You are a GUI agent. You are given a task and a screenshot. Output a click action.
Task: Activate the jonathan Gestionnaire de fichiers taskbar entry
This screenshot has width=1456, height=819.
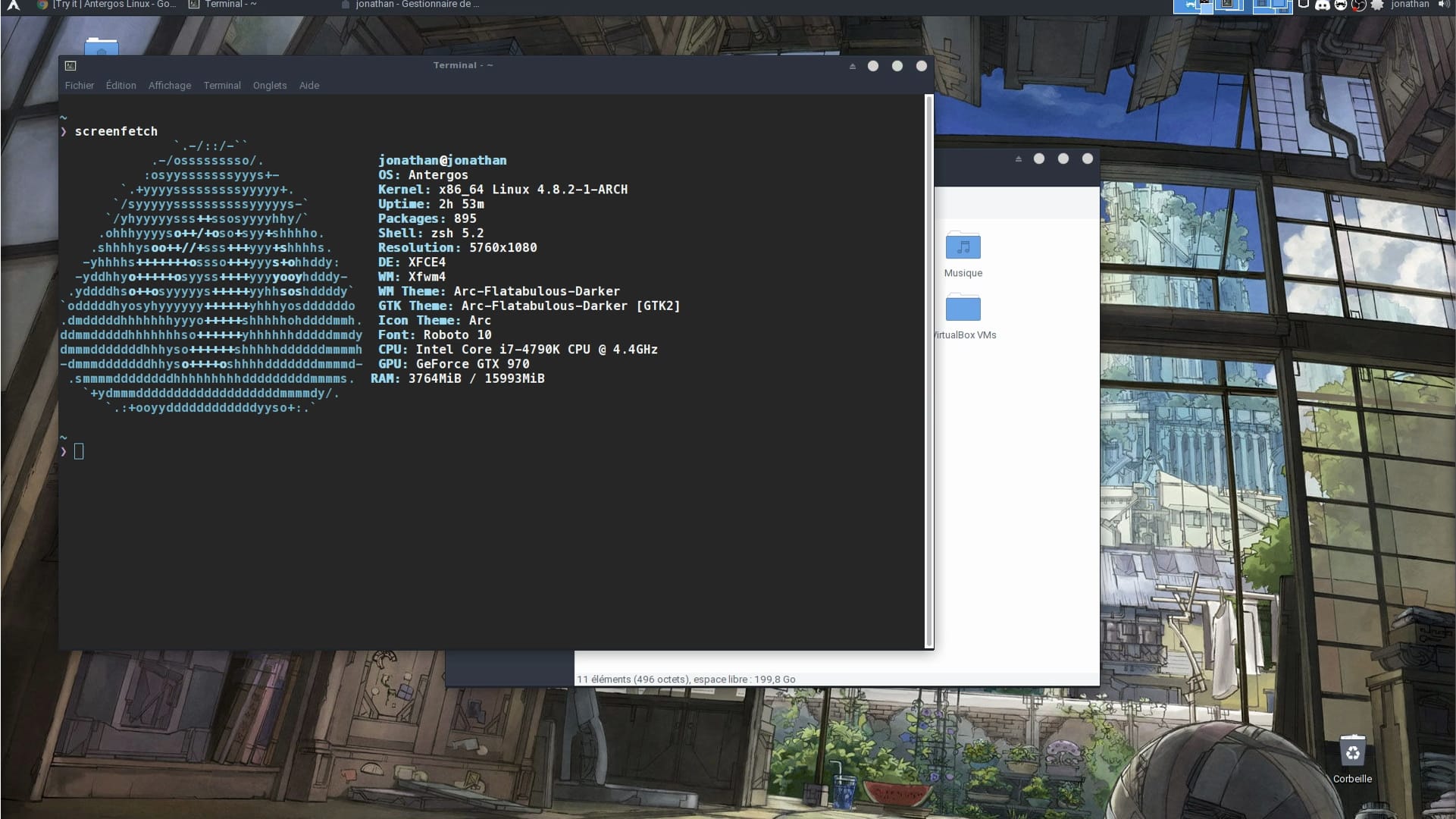(x=410, y=5)
